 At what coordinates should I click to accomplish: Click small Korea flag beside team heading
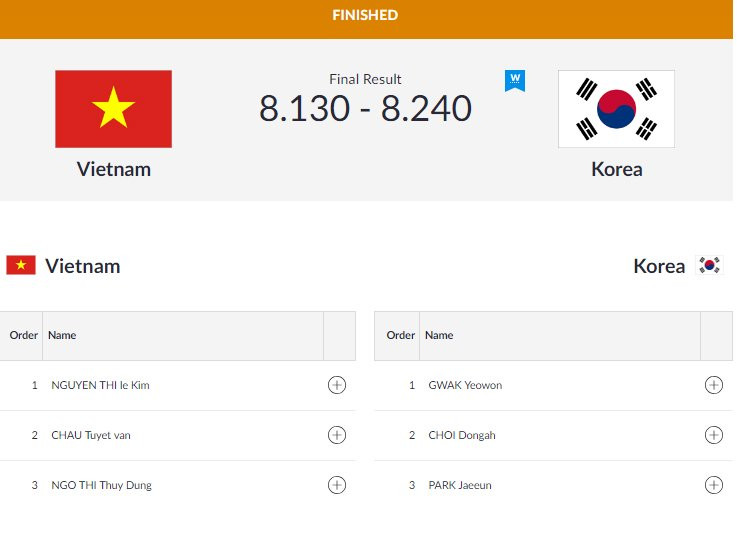pyautogui.click(x=709, y=265)
